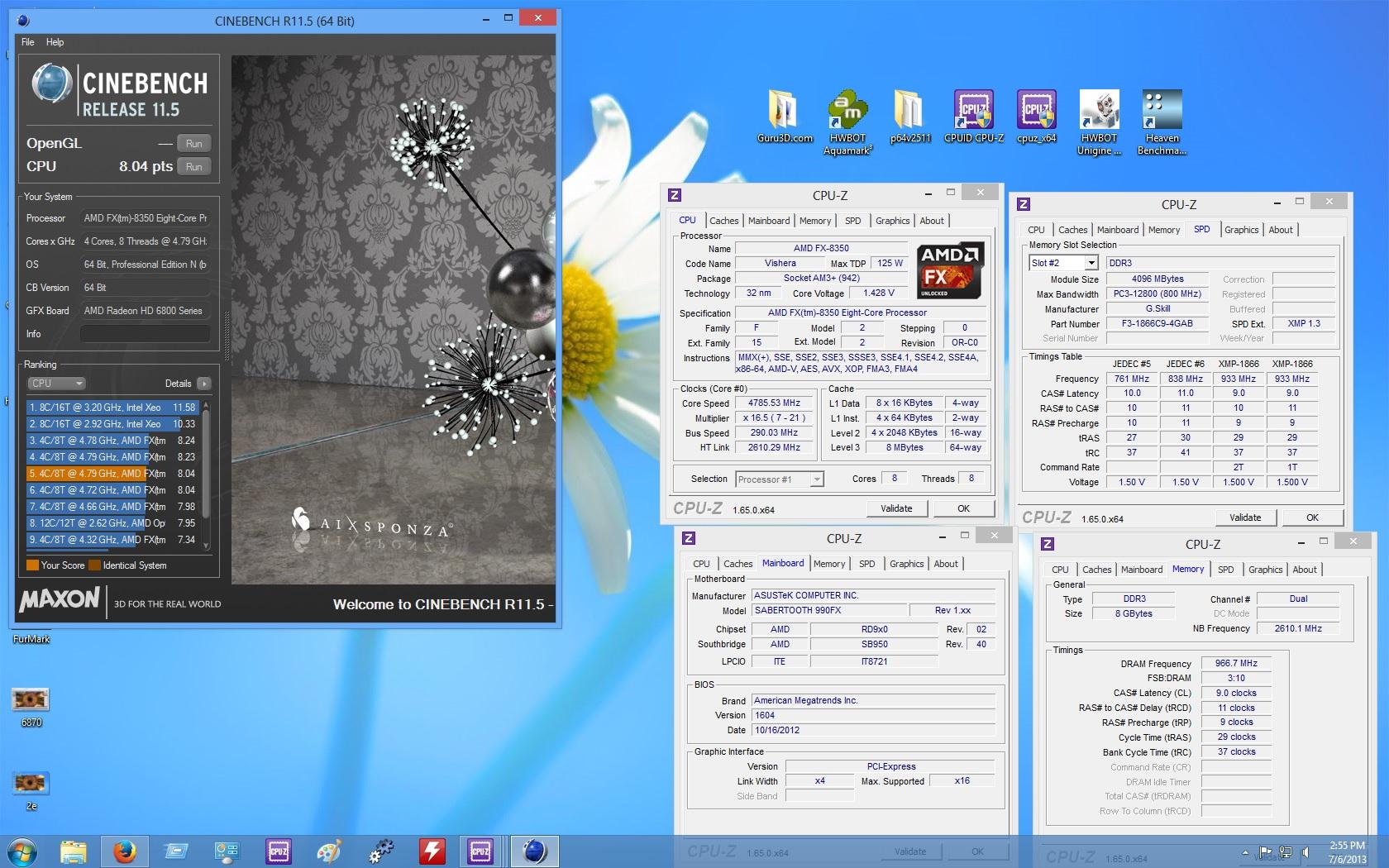Switch to Memory tab in CPU-Z SPD window
This screenshot has width=1389, height=868.
pyautogui.click(x=1163, y=230)
